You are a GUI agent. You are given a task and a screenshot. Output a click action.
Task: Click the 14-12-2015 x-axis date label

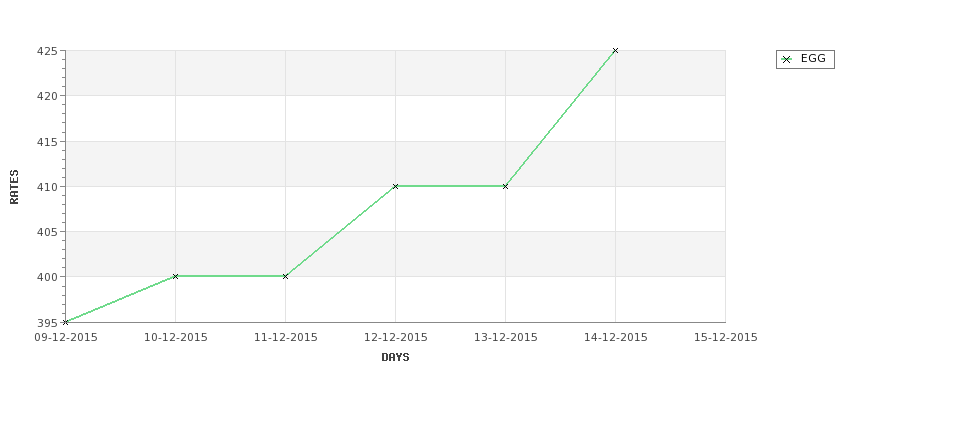click(616, 338)
